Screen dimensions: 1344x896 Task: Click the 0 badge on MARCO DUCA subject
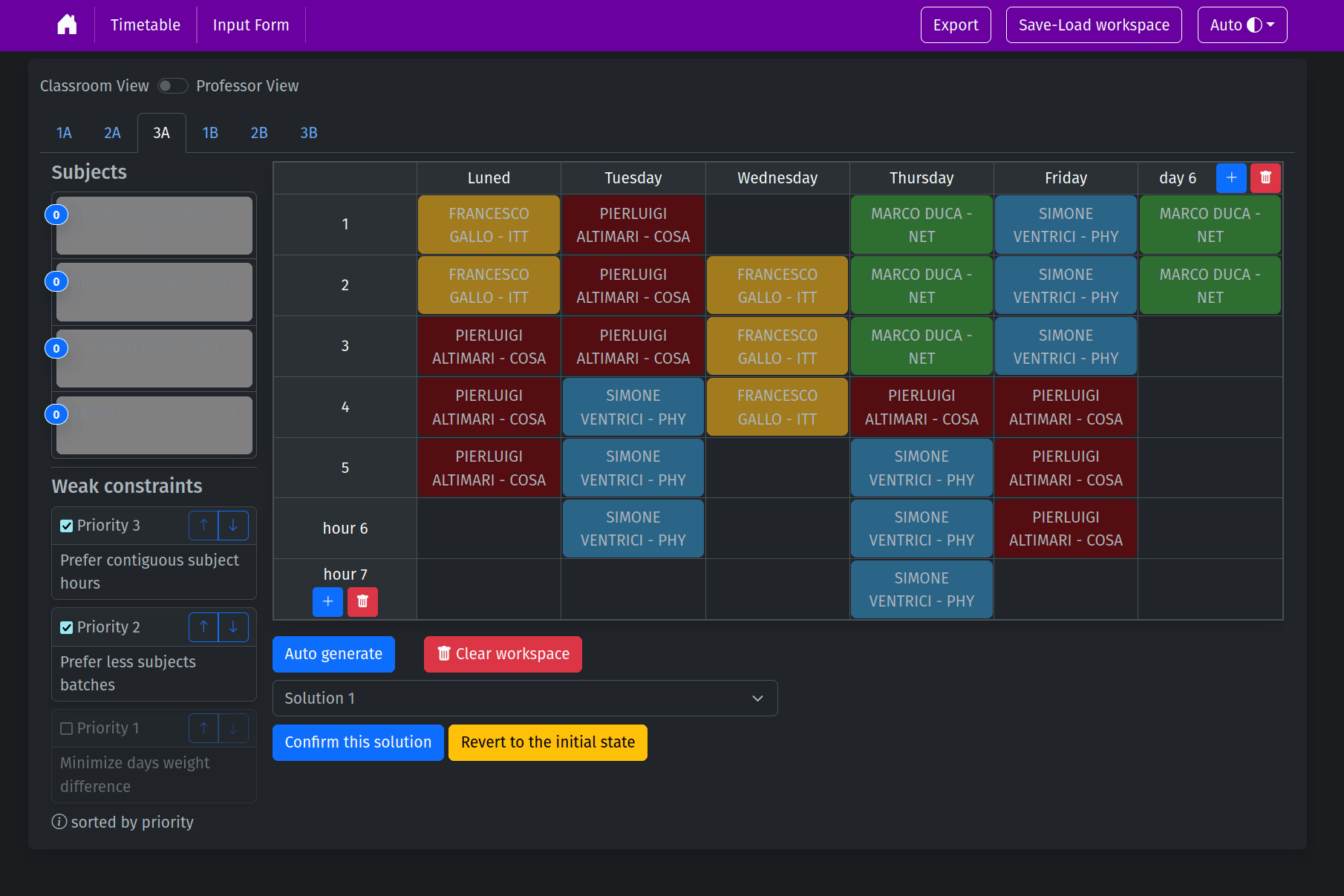(56, 348)
